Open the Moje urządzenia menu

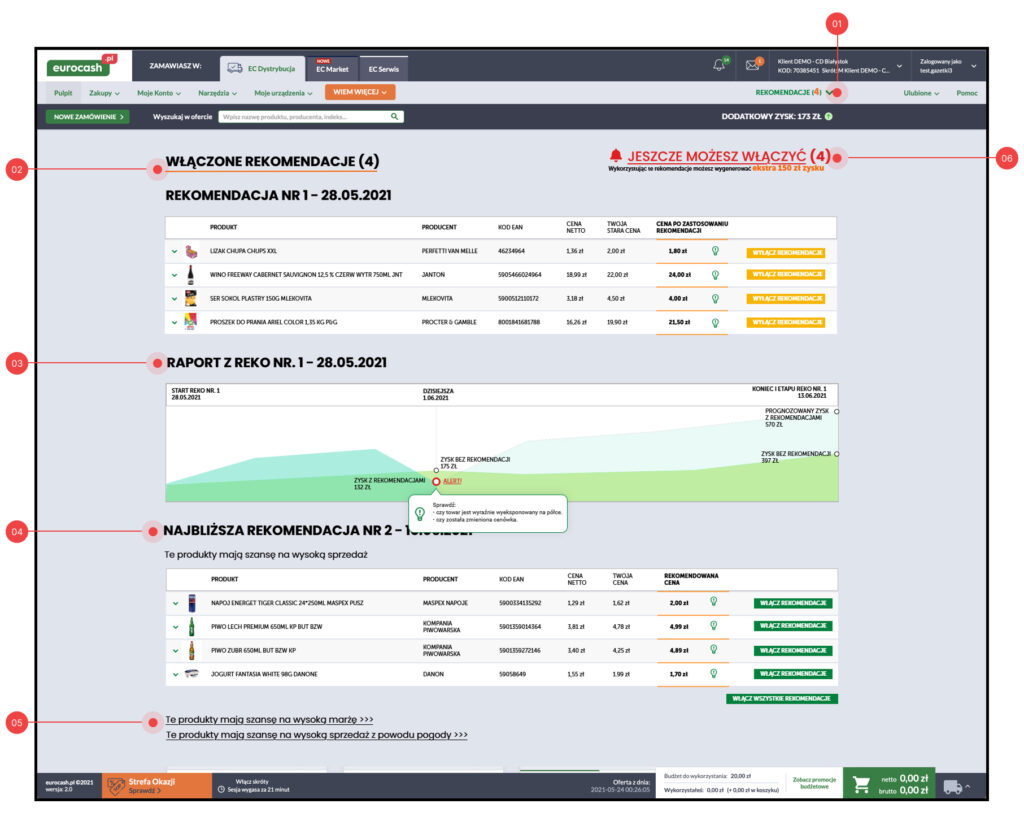[x=283, y=93]
